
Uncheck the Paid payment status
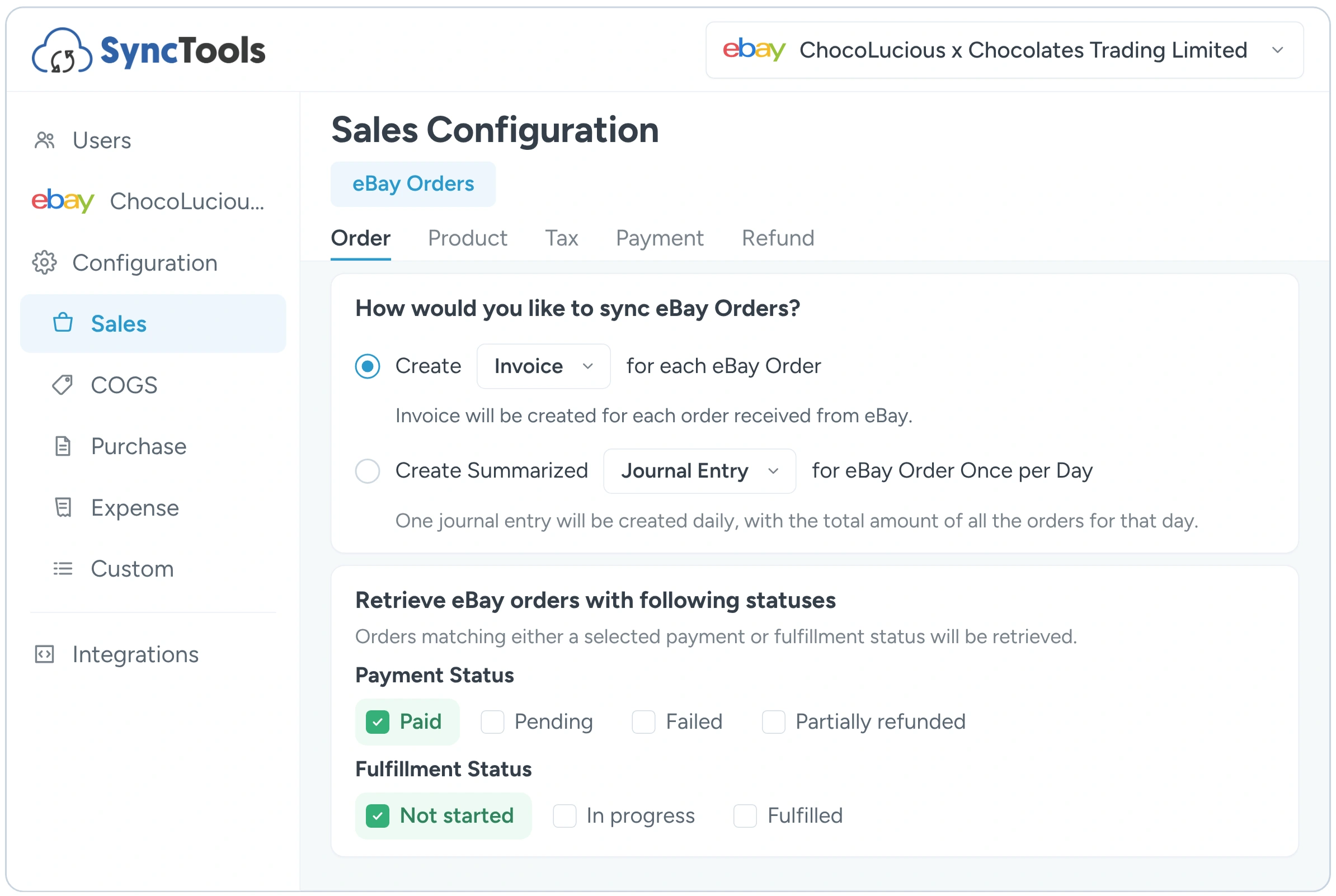[378, 721]
